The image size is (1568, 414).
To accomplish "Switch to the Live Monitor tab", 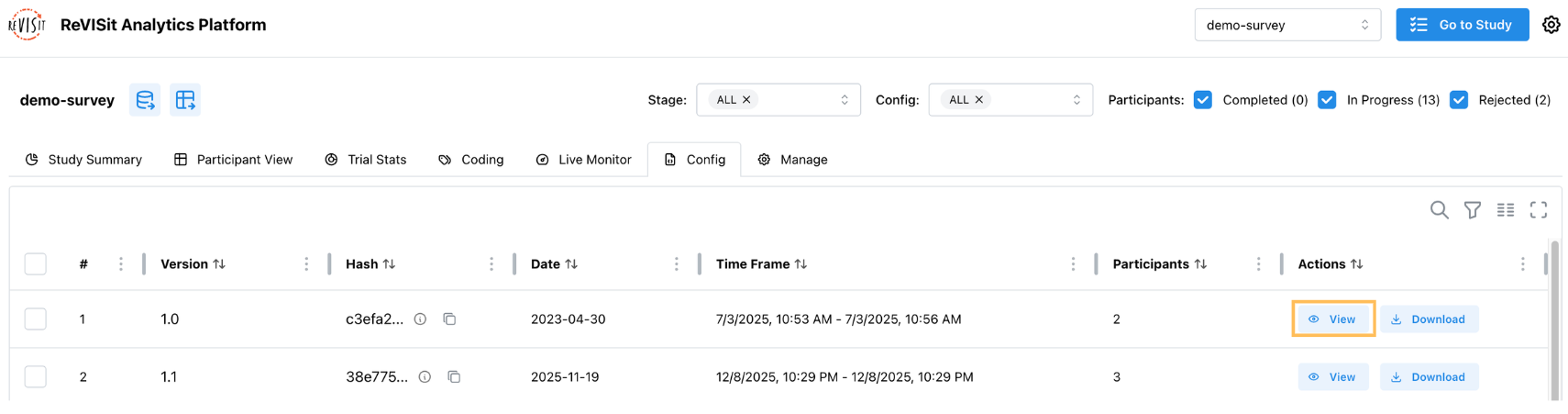I will [x=584, y=160].
